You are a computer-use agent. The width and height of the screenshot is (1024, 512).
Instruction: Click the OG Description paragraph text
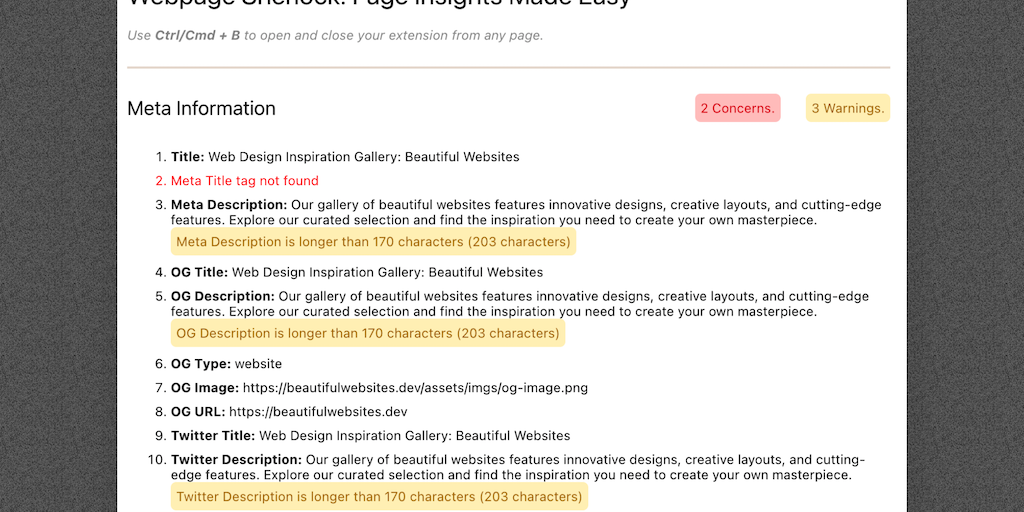[520, 303]
